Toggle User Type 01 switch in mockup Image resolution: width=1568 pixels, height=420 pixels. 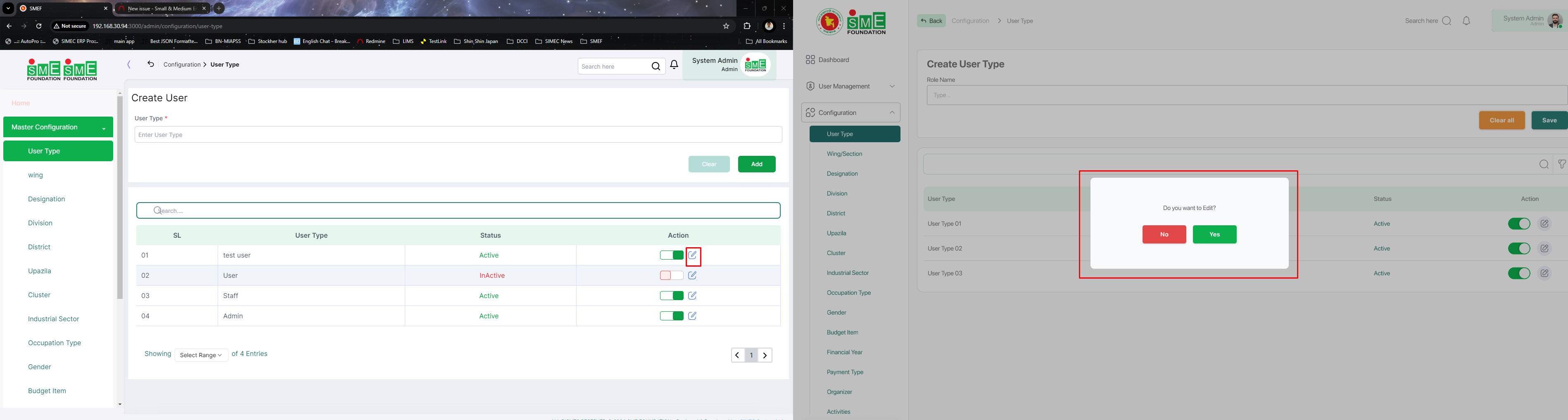tap(1519, 224)
